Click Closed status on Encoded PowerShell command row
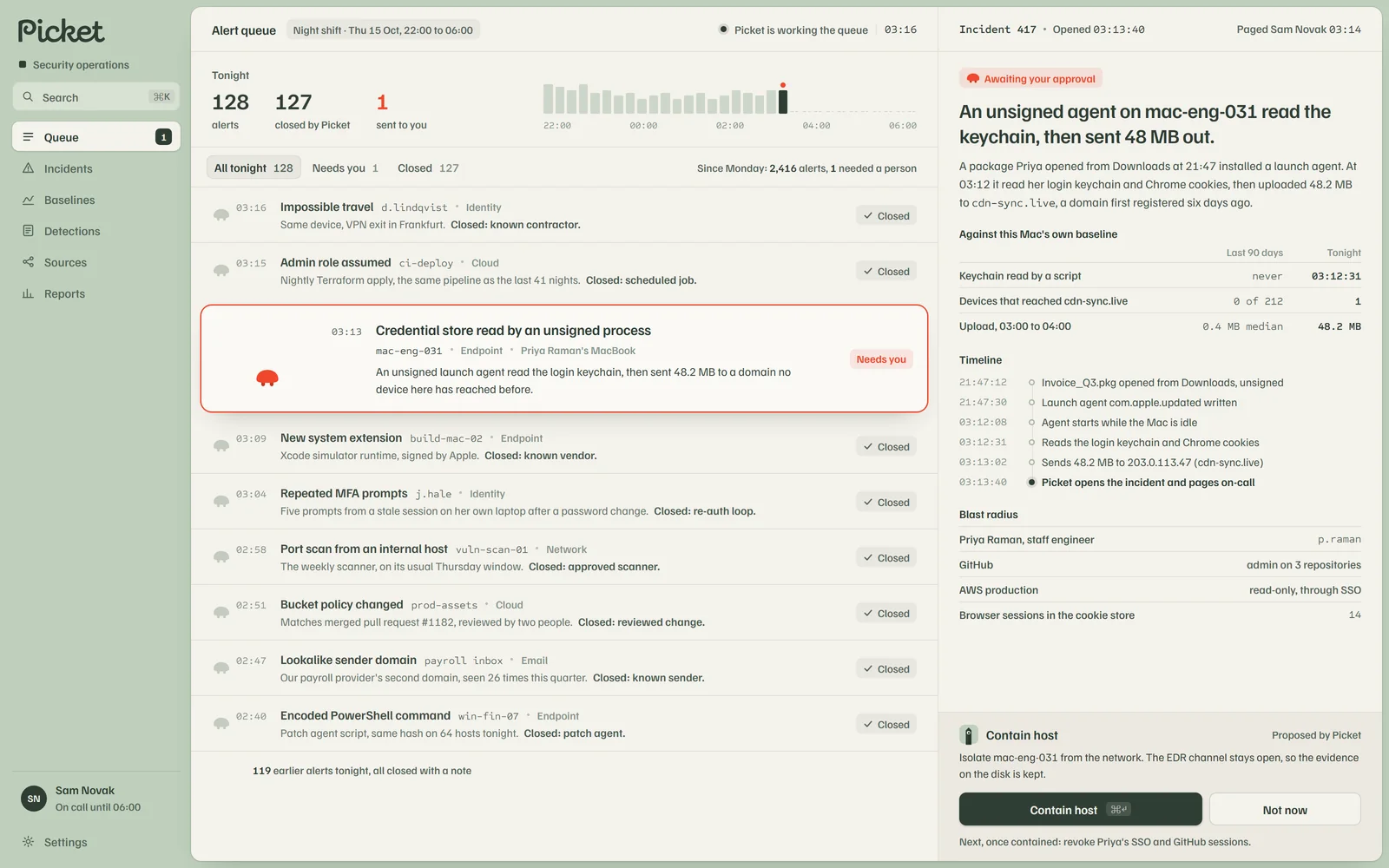Viewport: 1389px width, 868px height. (885, 724)
